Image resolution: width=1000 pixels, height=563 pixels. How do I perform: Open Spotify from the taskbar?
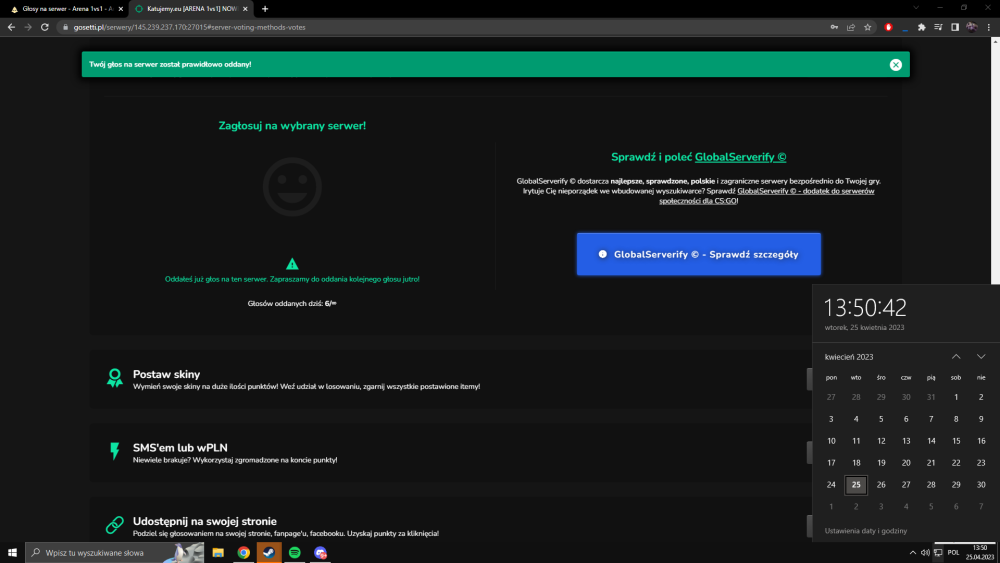click(x=295, y=552)
